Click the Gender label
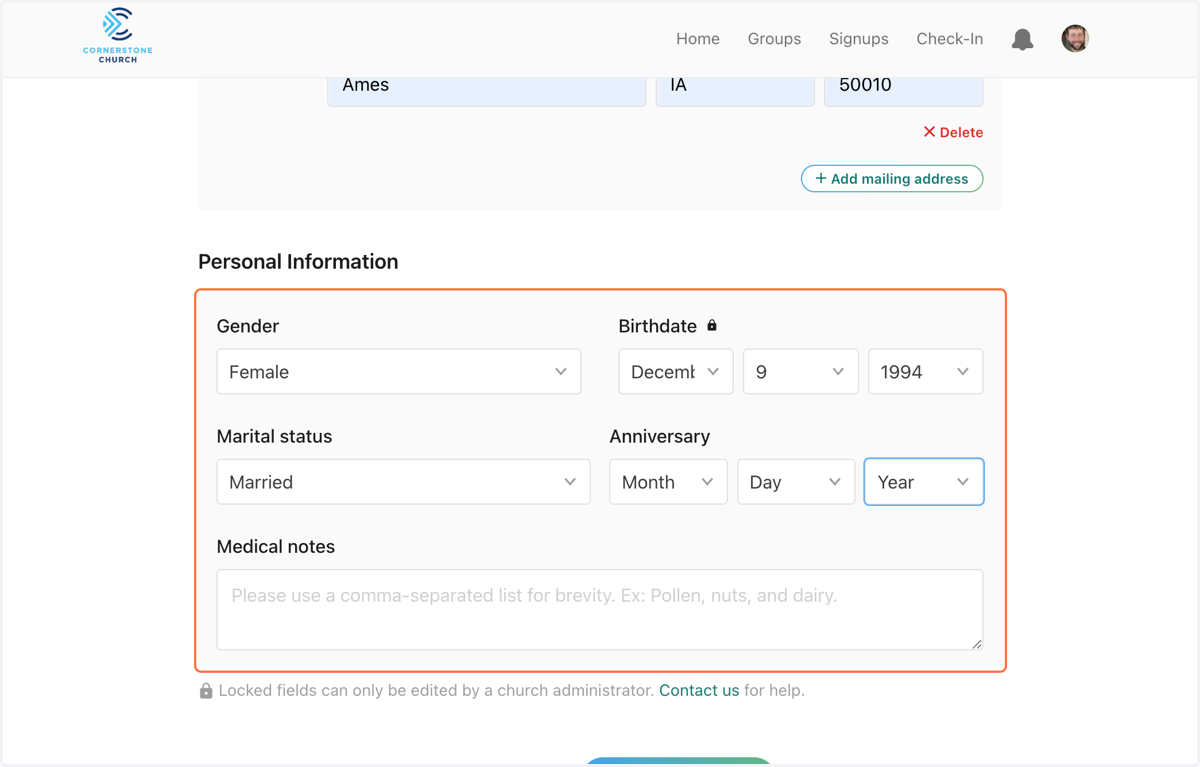 (248, 327)
